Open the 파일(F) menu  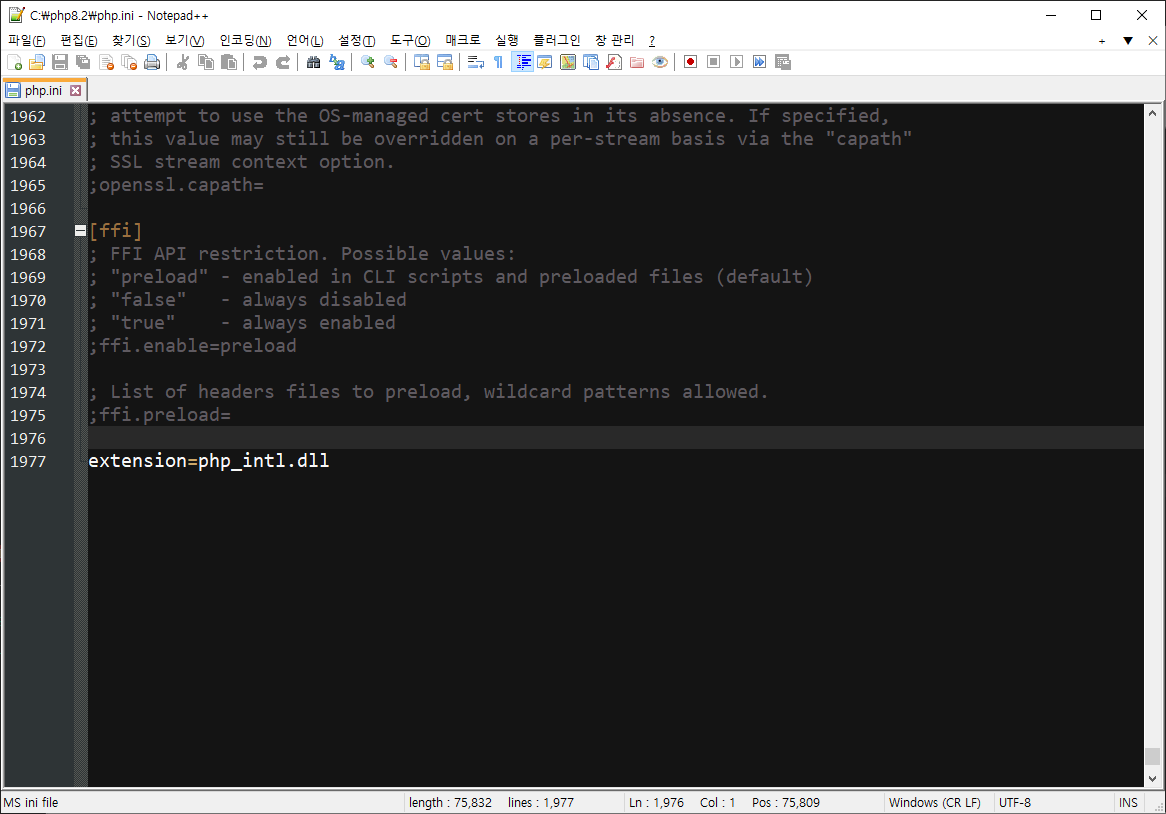(27, 40)
